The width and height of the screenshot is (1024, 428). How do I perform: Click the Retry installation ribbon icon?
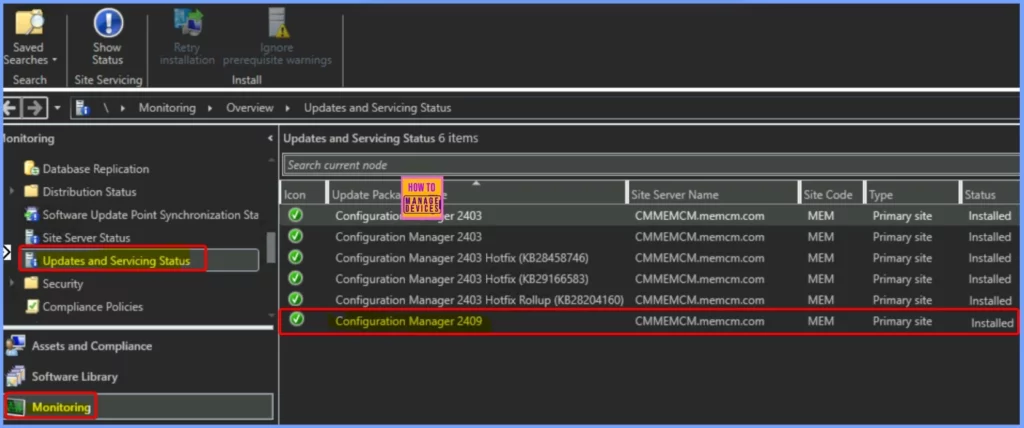(187, 23)
